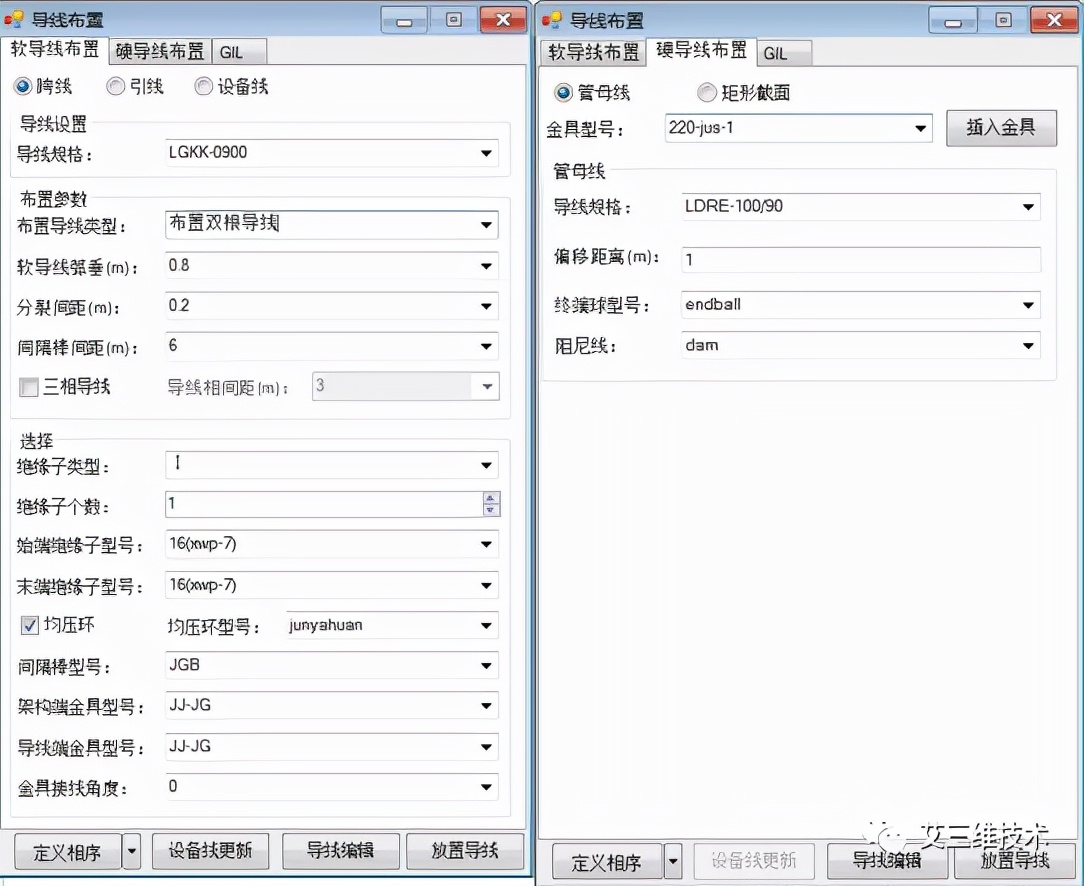Viewport: 1084px width, 886px height.
Task: Open the 金具型号 220-jus-1 dropdown
Action: (x=920, y=128)
